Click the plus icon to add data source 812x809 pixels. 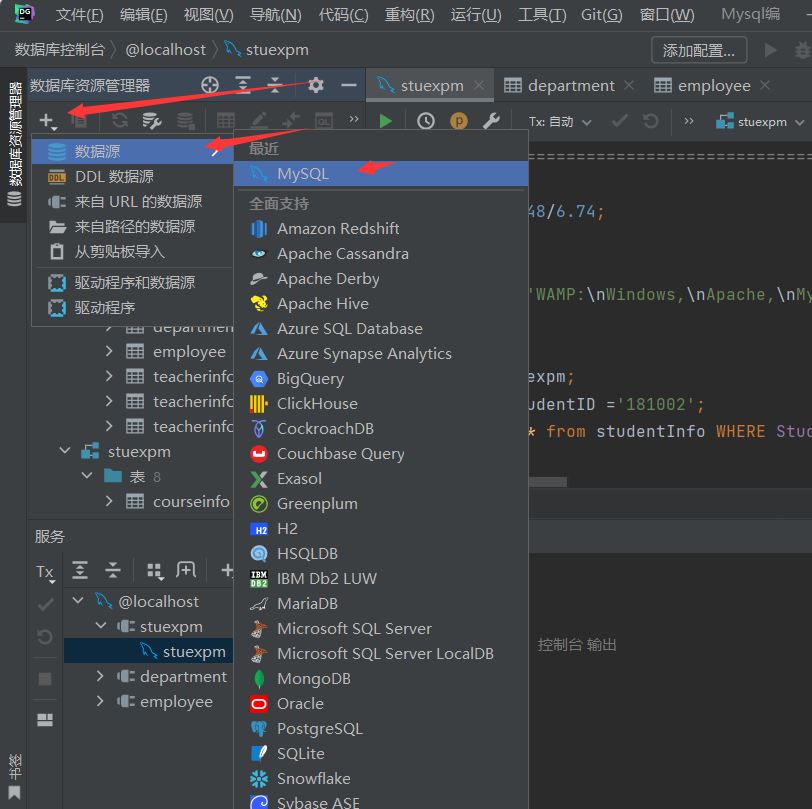tap(47, 121)
